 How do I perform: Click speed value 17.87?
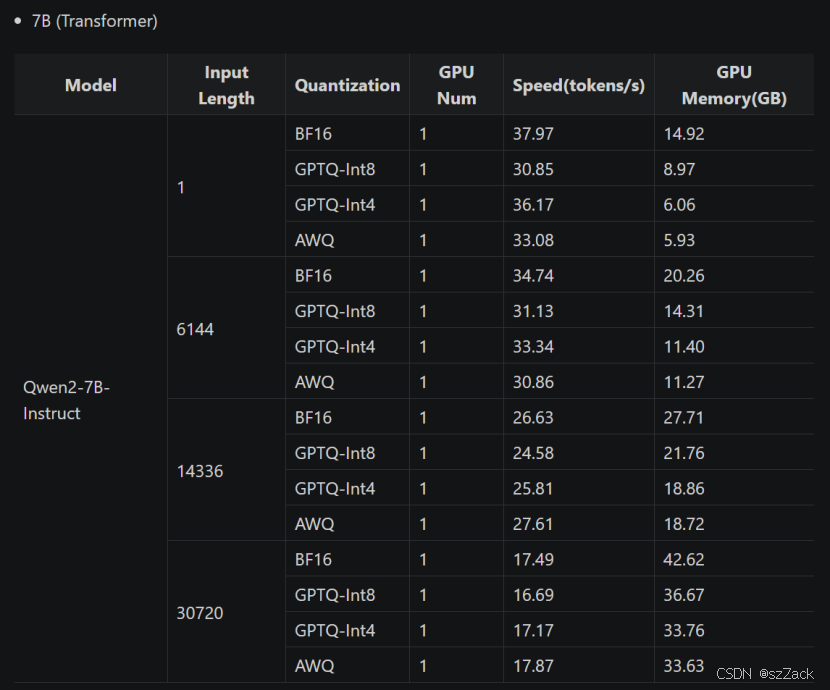click(533, 665)
